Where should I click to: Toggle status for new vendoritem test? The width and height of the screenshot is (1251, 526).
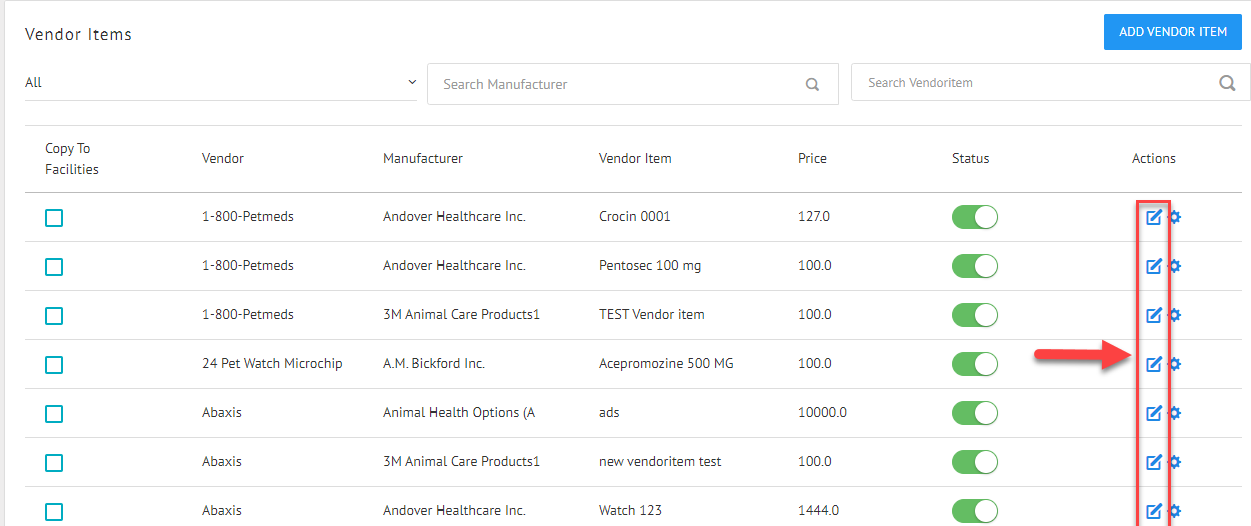point(974,462)
